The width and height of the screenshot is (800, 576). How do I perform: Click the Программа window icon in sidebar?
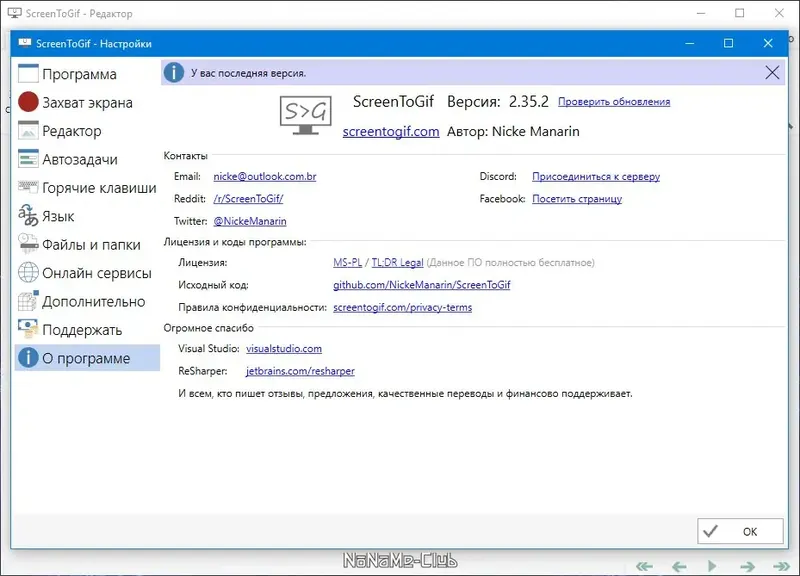28,73
